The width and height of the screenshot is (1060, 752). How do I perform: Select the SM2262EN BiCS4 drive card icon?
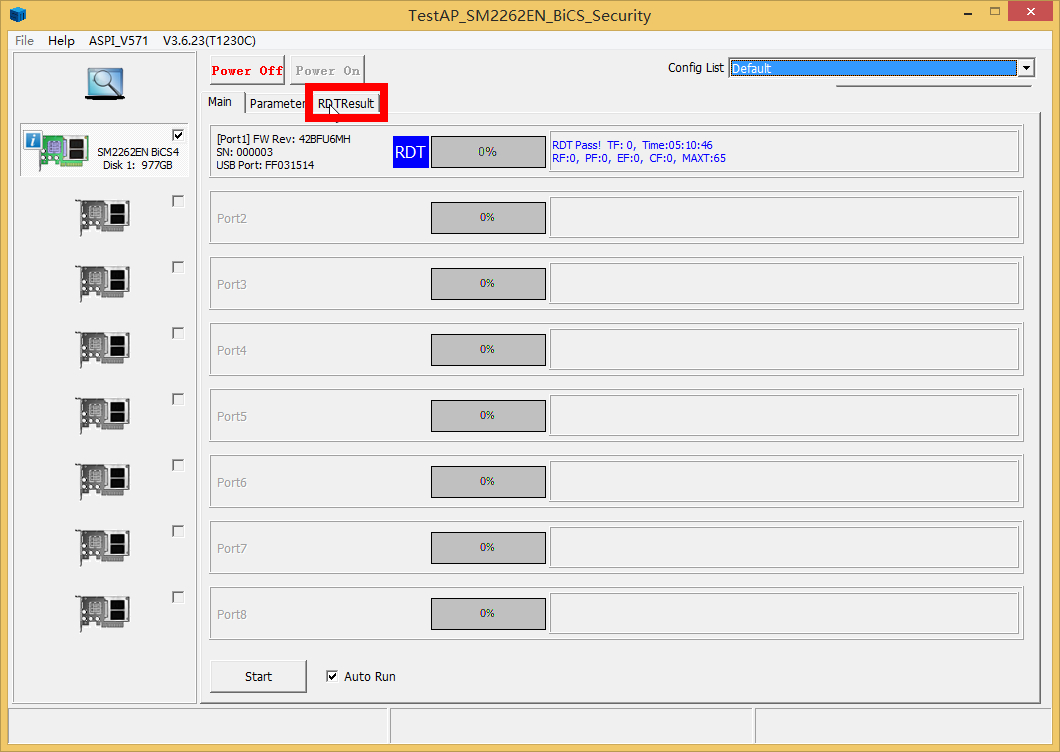click(x=63, y=152)
